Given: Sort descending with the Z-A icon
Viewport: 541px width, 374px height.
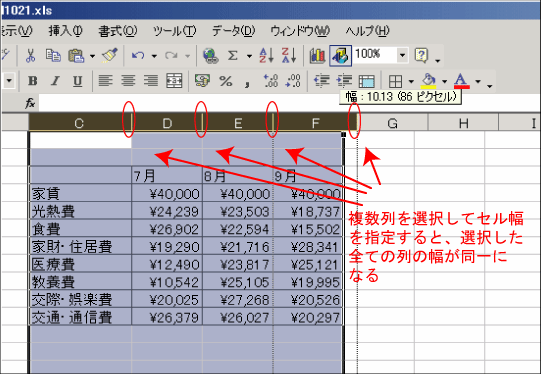Looking at the screenshot, I should 289,55.
